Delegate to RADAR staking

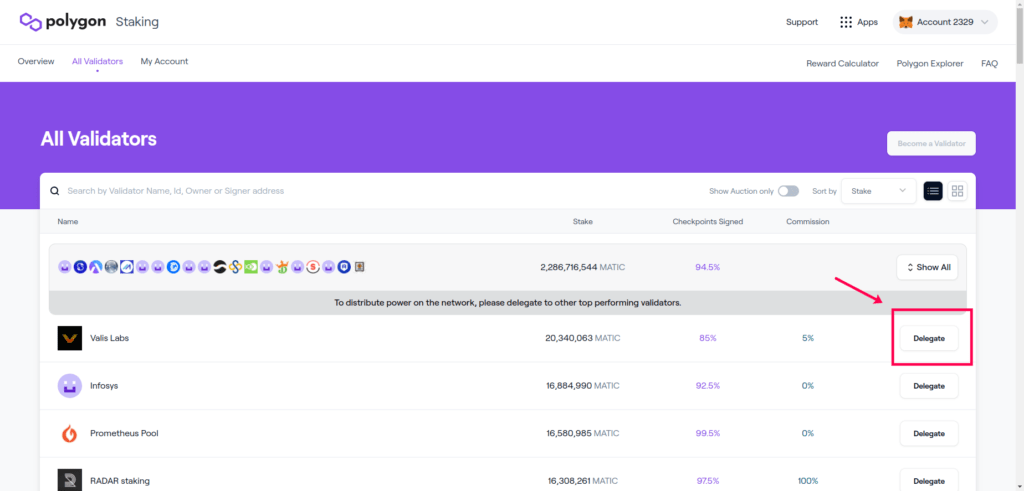point(929,481)
